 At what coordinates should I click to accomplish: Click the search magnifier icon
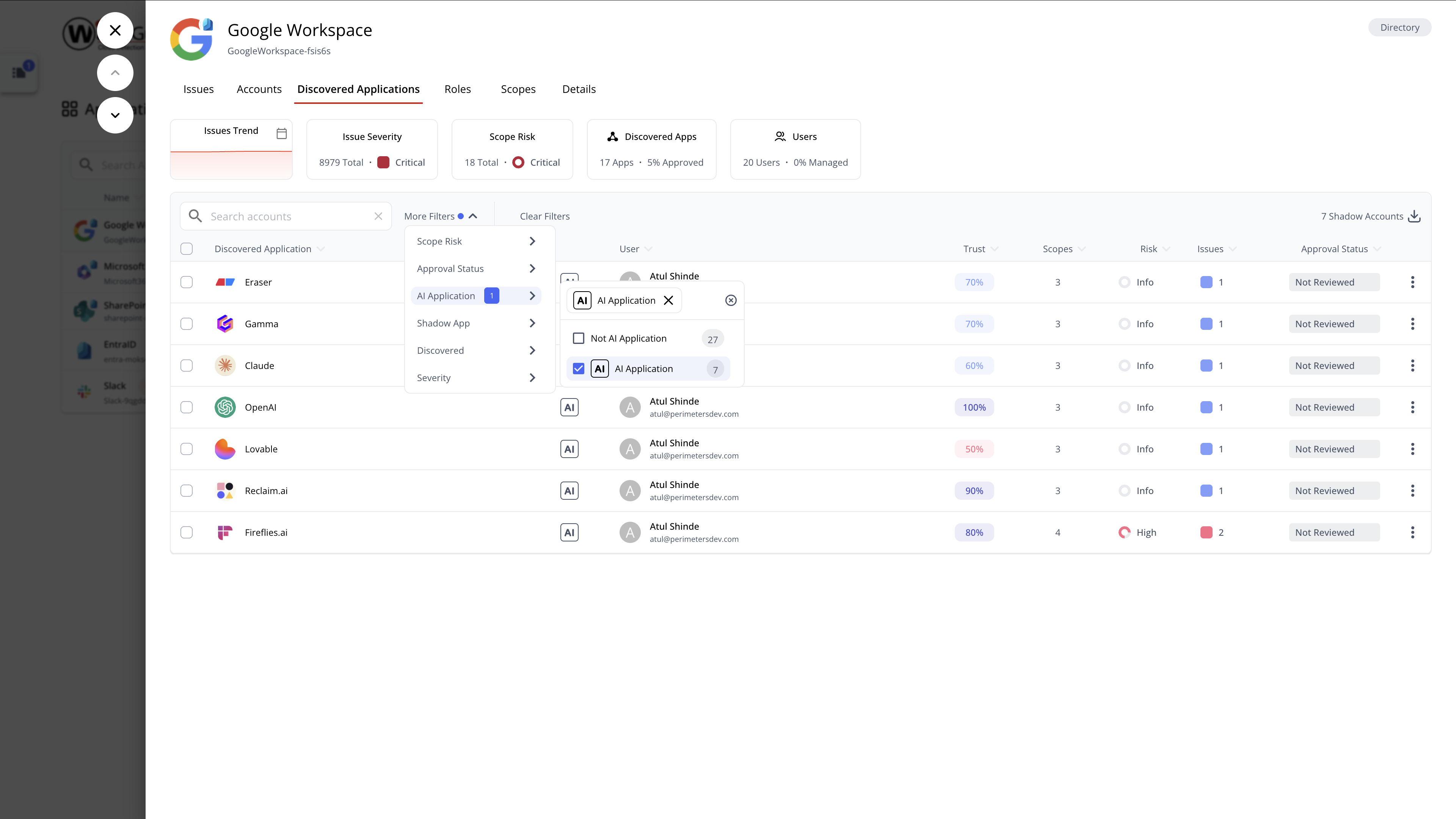[195, 216]
